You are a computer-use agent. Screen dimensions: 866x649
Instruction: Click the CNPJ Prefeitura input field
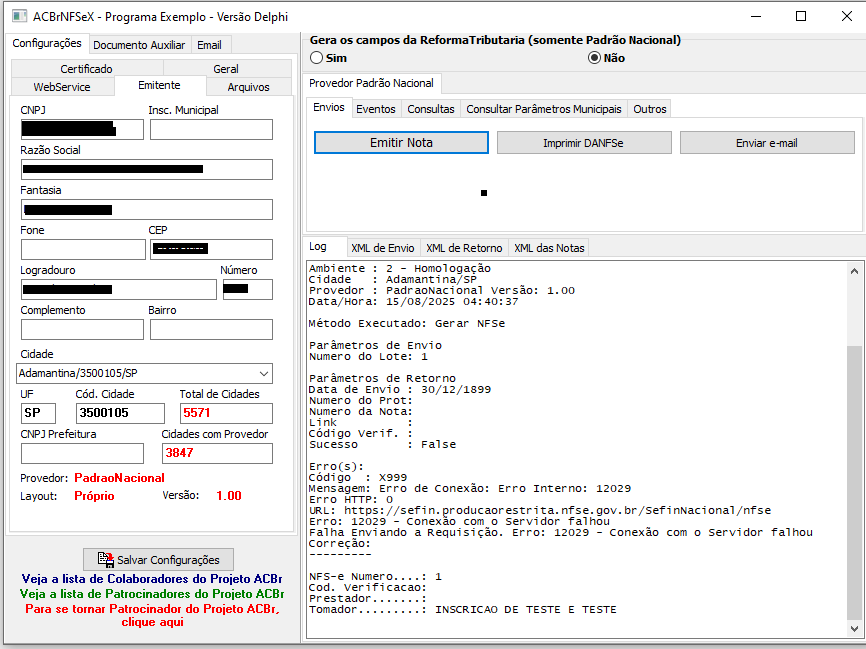tap(82, 453)
